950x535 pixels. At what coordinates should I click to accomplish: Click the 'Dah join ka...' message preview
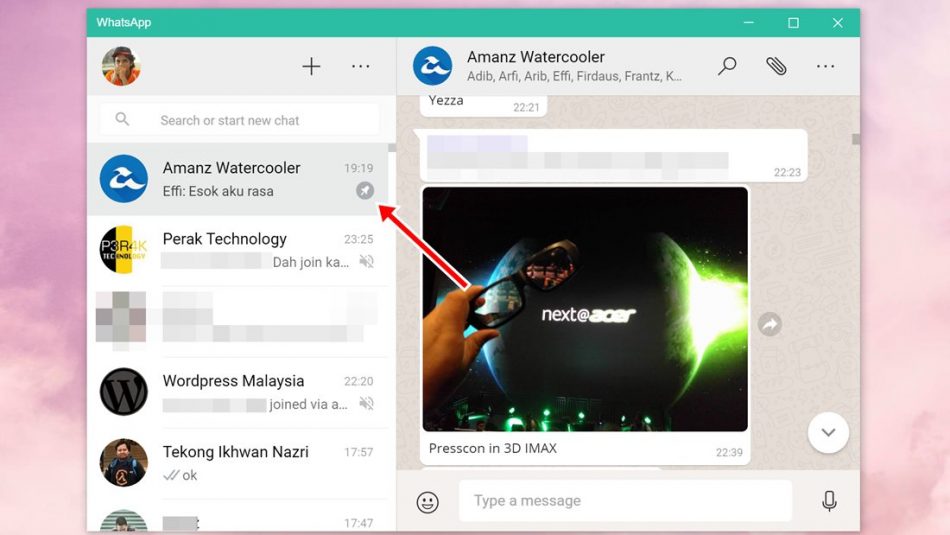tap(311, 262)
